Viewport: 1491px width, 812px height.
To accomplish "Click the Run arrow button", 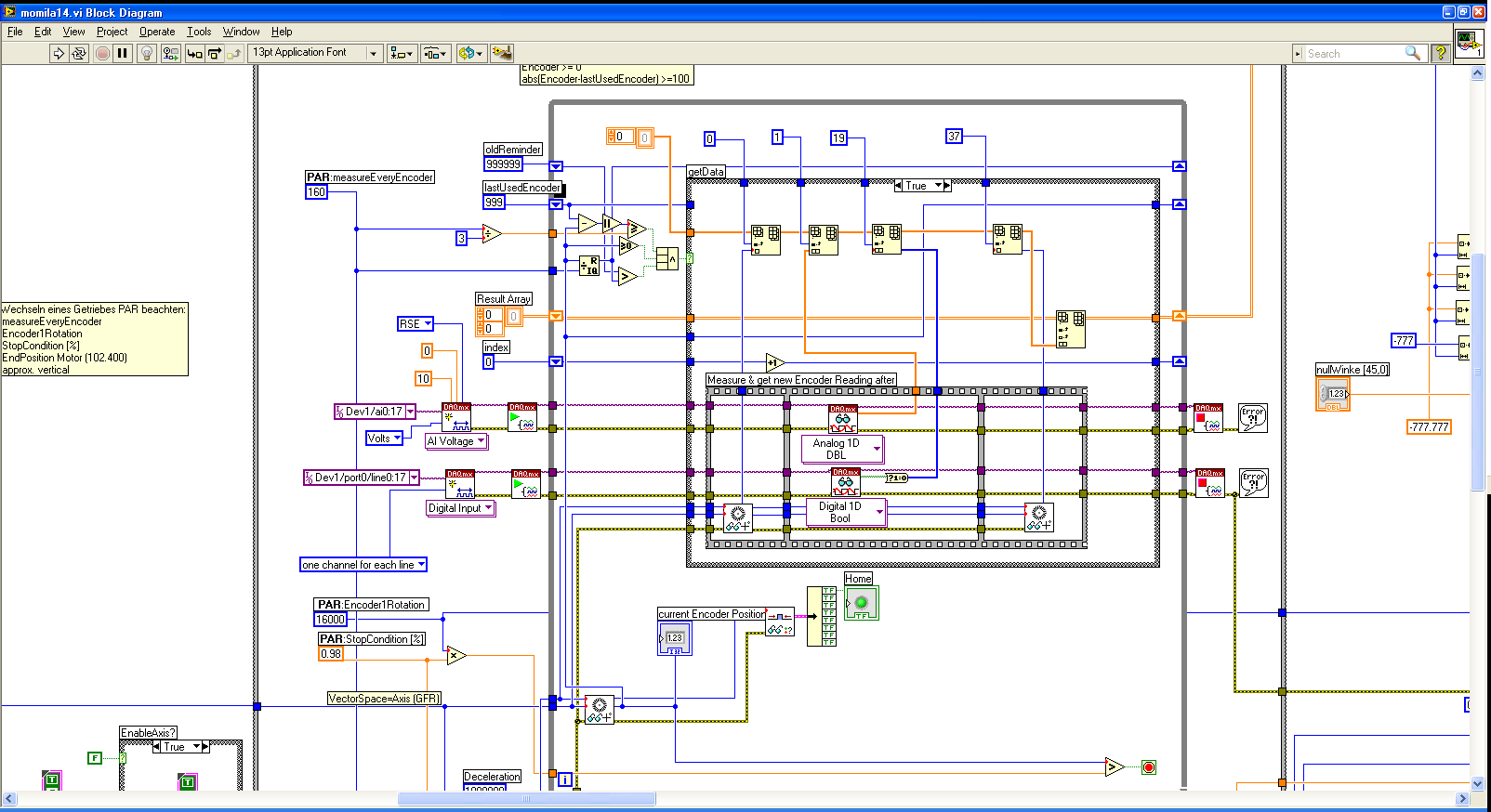I will click(x=59, y=54).
